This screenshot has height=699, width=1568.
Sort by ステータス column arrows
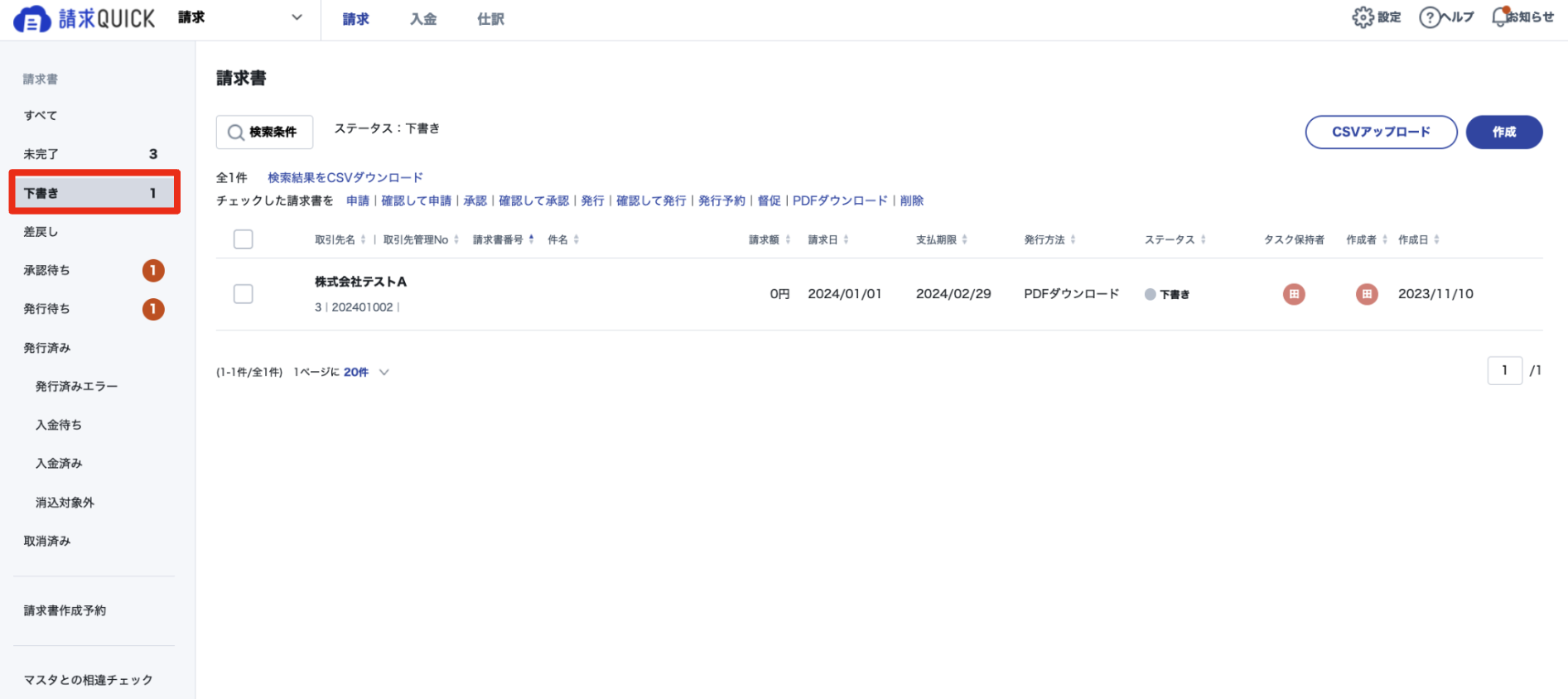(1203, 239)
